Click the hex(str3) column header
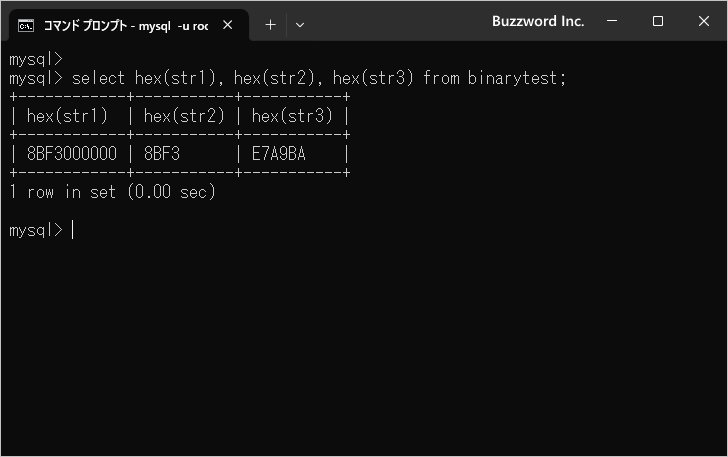Viewport: 728px width, 457px height. (292, 116)
